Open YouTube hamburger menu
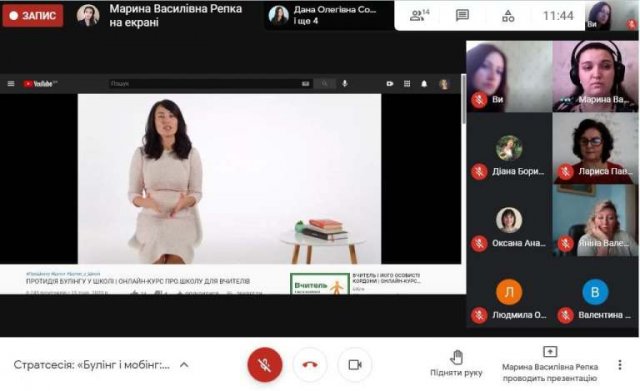The image size is (640, 391). (x=11, y=84)
